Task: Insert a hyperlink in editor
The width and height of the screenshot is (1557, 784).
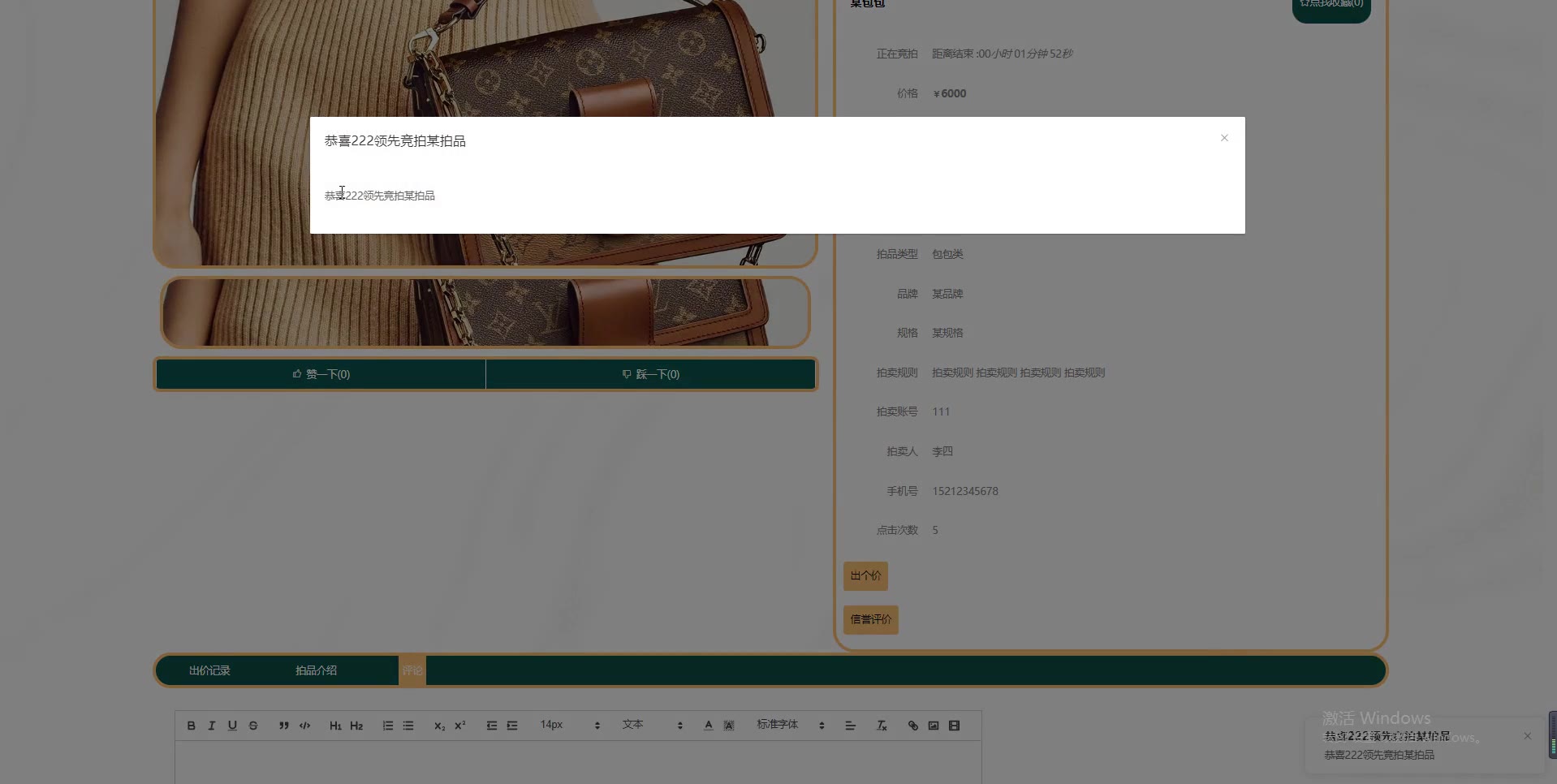Action: [x=913, y=726]
